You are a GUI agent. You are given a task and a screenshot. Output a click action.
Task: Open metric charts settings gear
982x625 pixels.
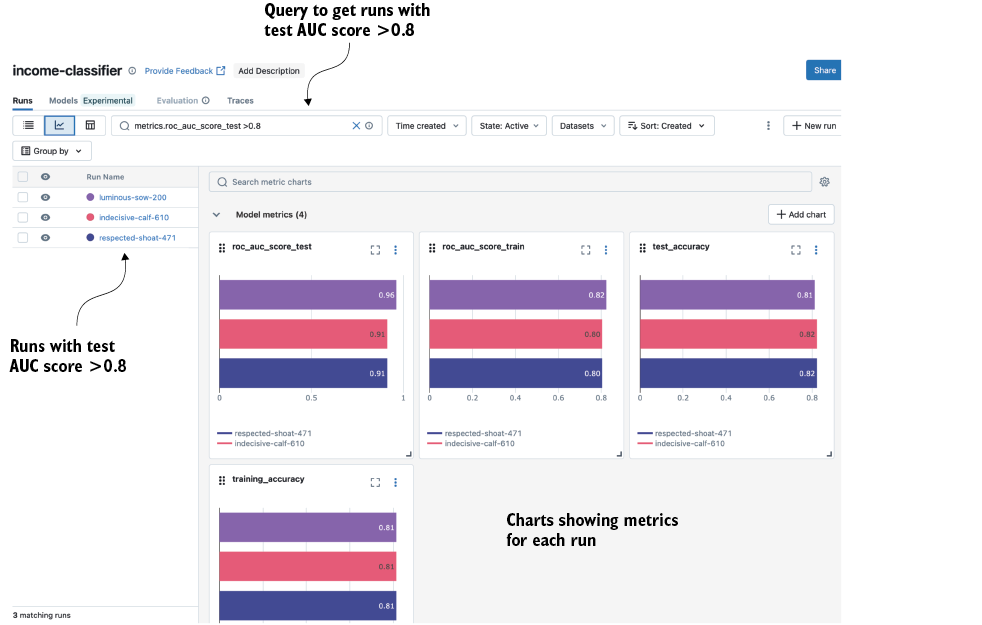coord(825,182)
